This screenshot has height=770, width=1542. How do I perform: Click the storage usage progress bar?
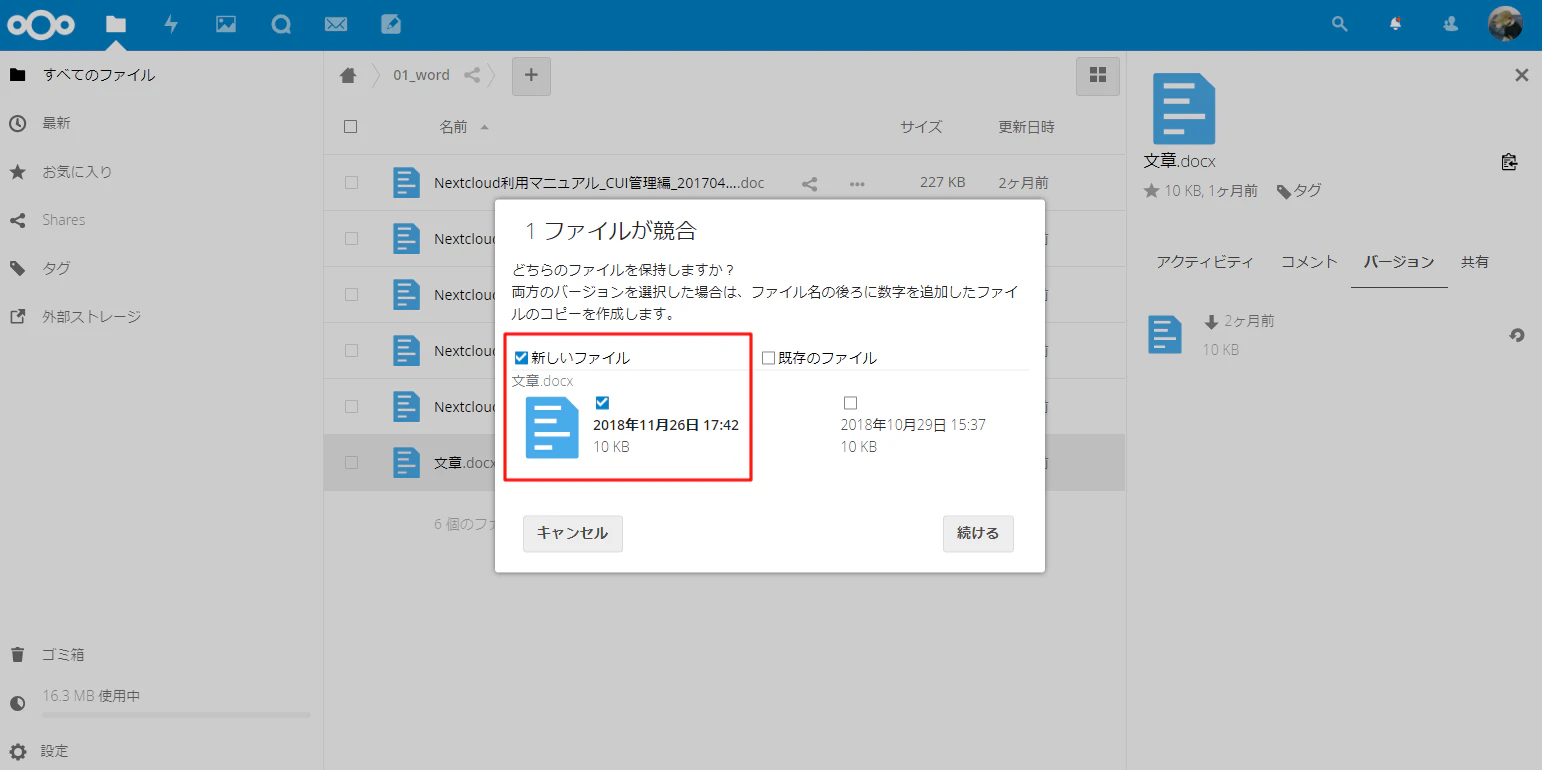coord(176,715)
